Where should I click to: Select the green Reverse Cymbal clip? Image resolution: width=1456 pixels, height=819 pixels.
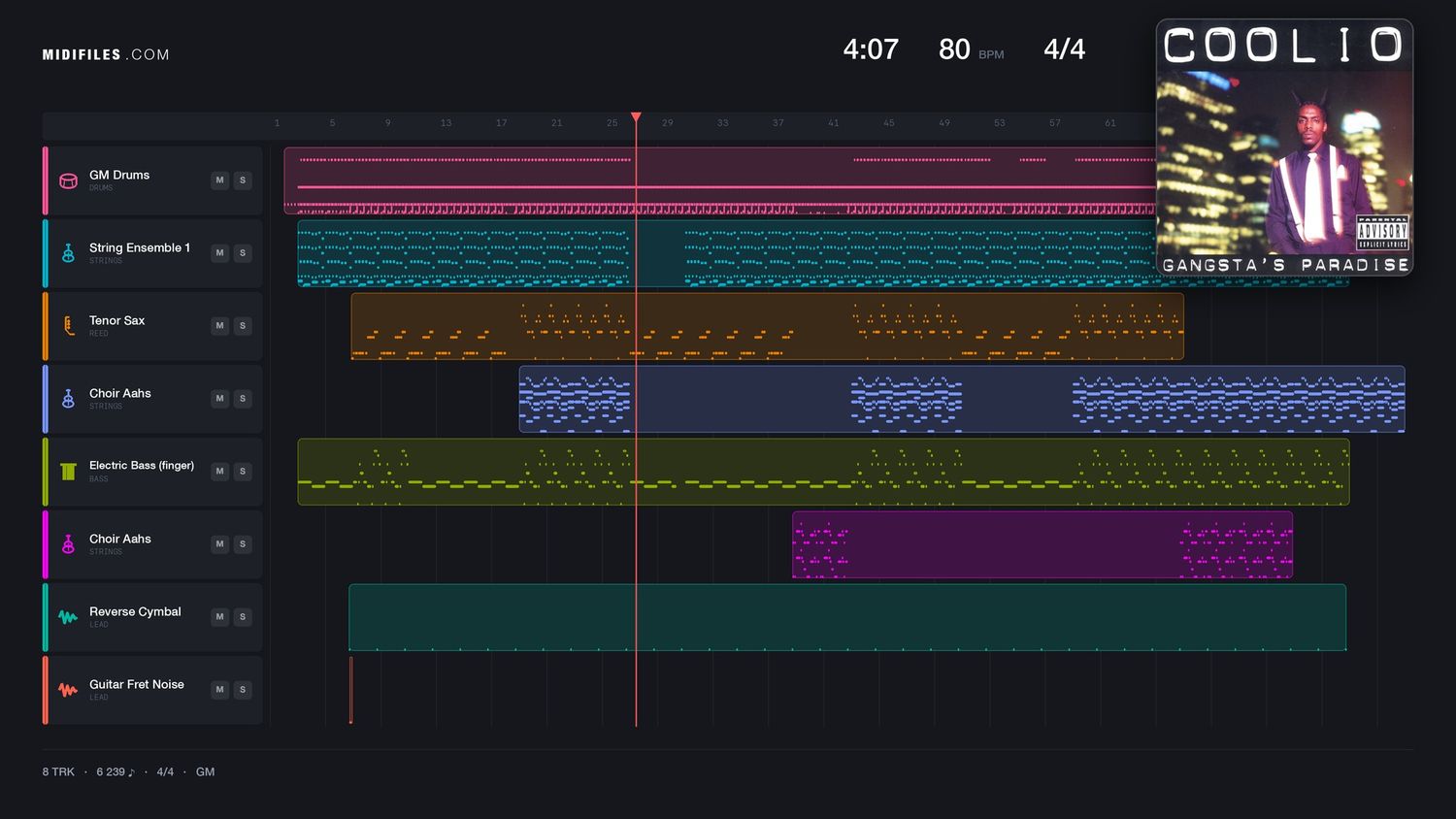[847, 617]
